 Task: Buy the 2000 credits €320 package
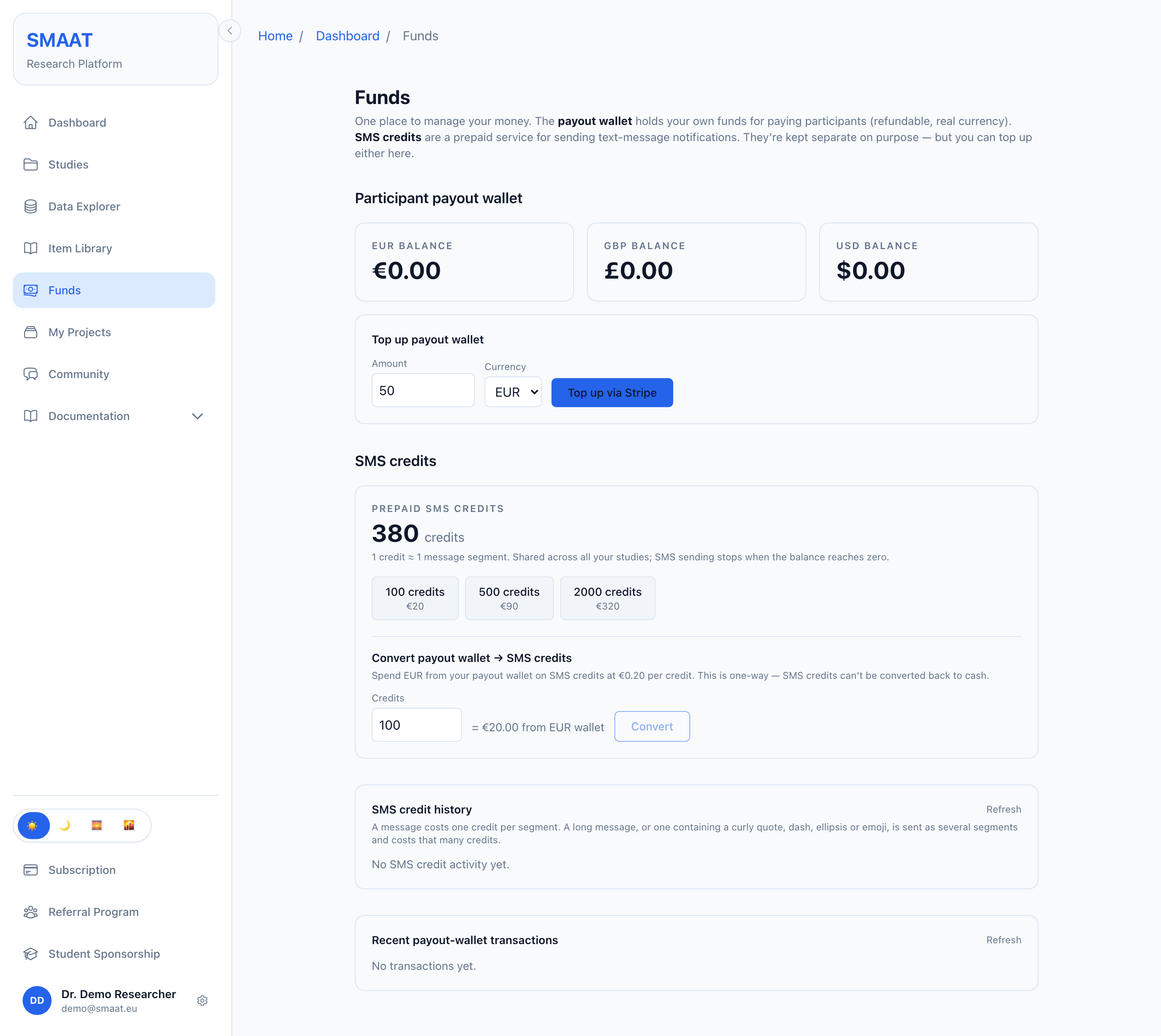pyautogui.click(x=607, y=598)
